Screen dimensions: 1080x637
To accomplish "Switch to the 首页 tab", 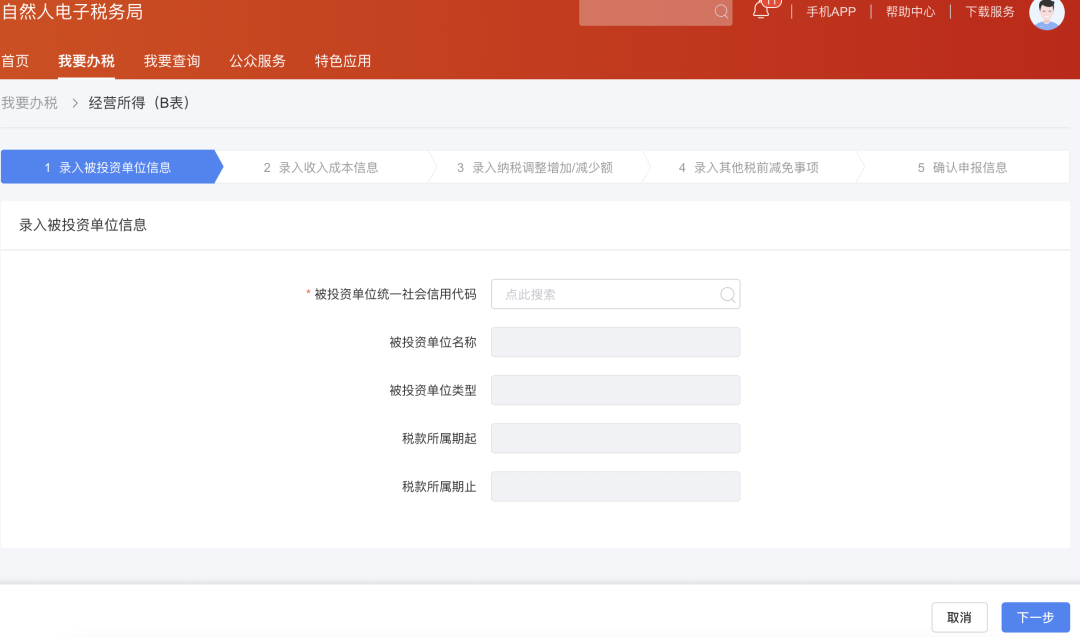I will [x=15, y=60].
